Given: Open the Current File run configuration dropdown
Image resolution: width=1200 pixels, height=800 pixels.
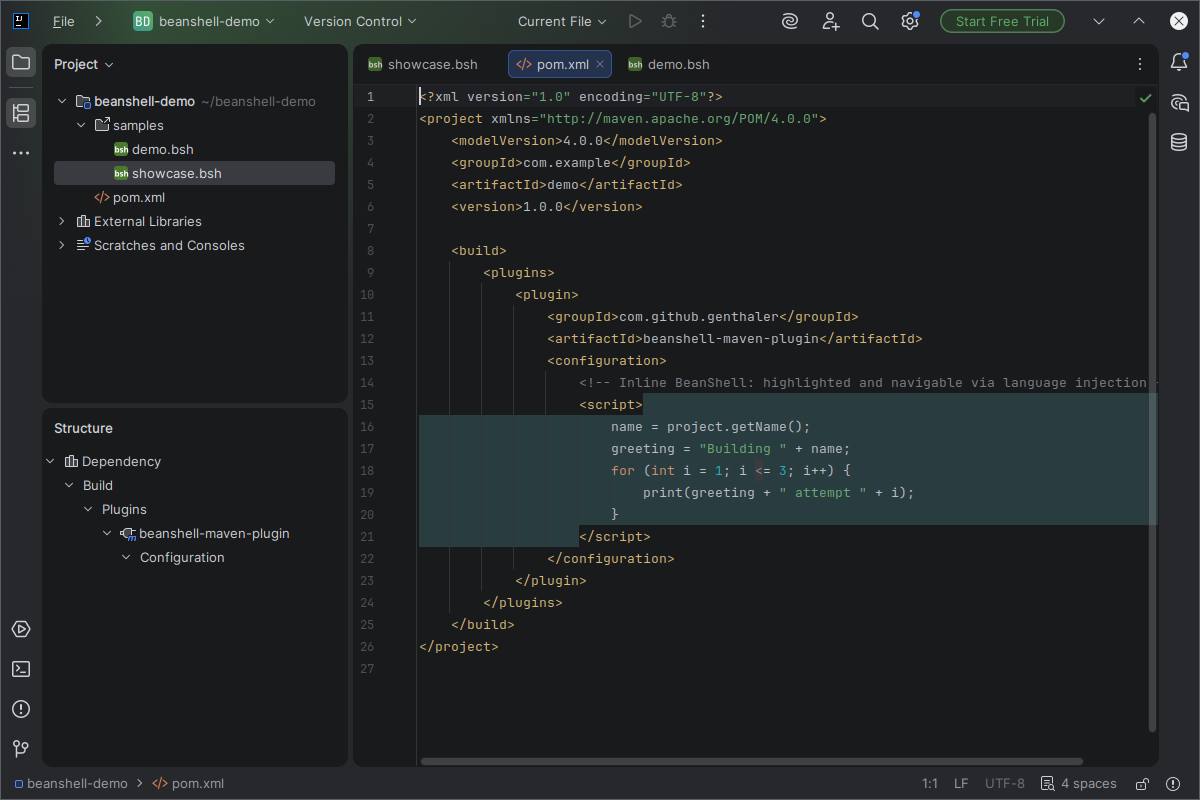Looking at the screenshot, I should (562, 21).
